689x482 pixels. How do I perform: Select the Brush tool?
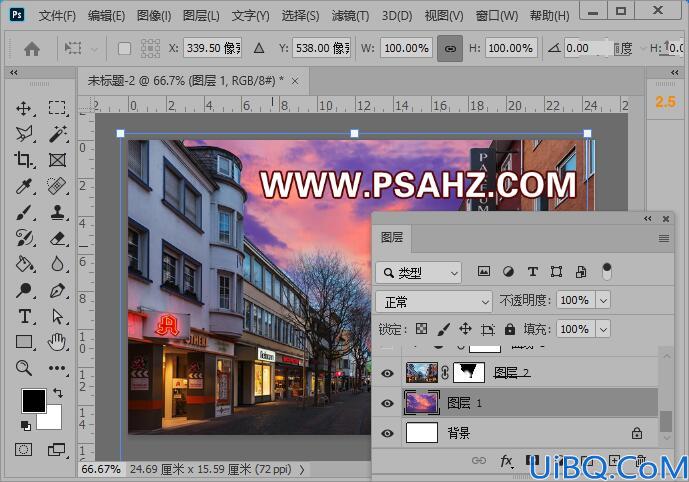click(x=24, y=212)
